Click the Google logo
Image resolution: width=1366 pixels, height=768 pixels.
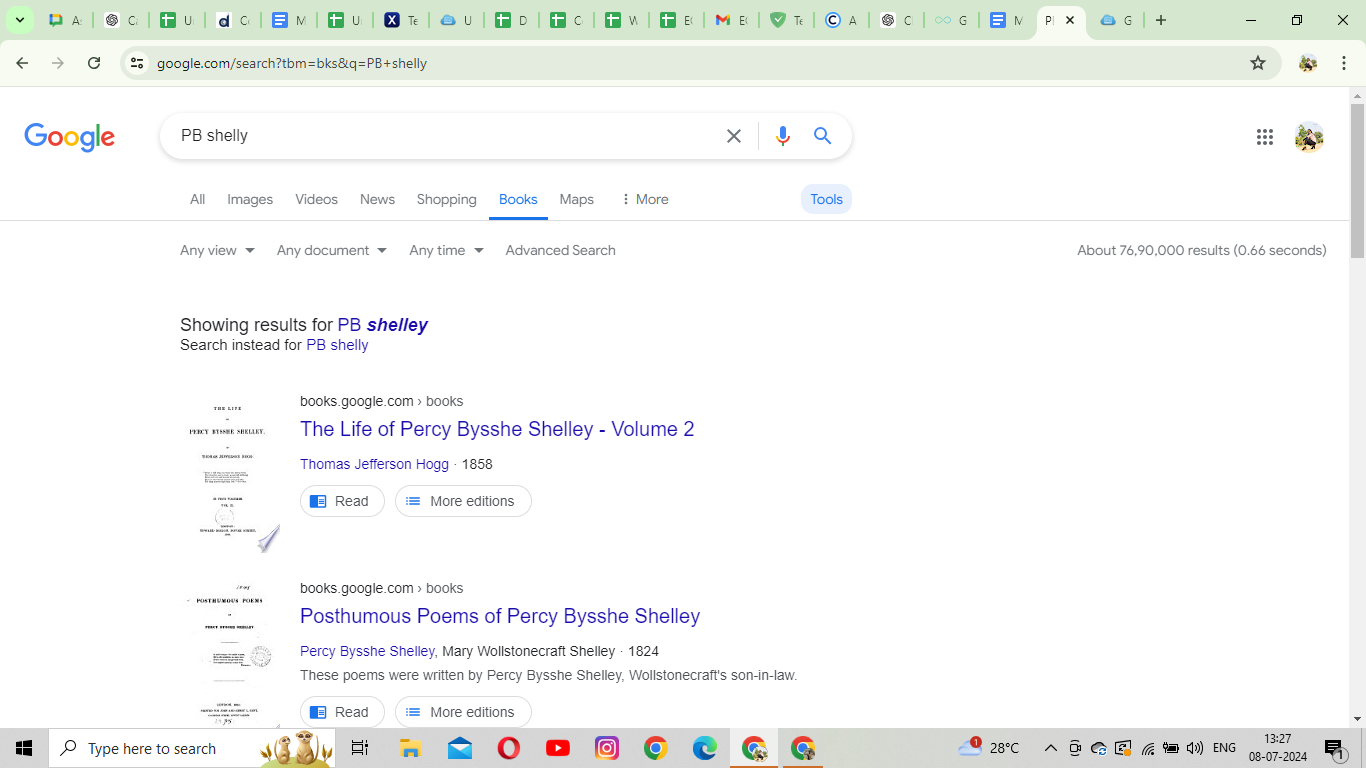coord(70,137)
